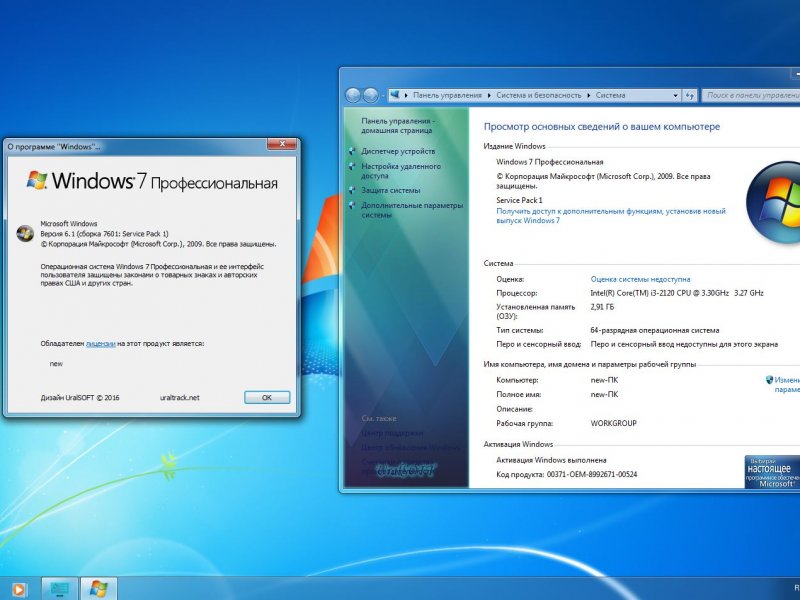Click the computer icon in the address bar
This screenshot has height=600, width=800.
point(394,95)
